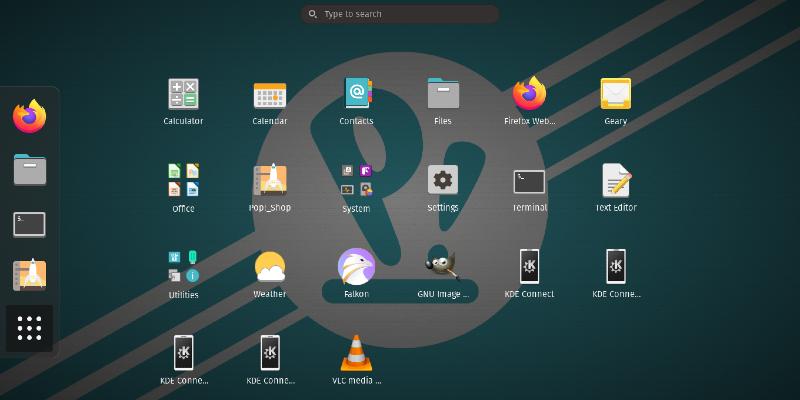The image size is (800, 400).
Task: Click the Type to search field
Action: [400, 14]
